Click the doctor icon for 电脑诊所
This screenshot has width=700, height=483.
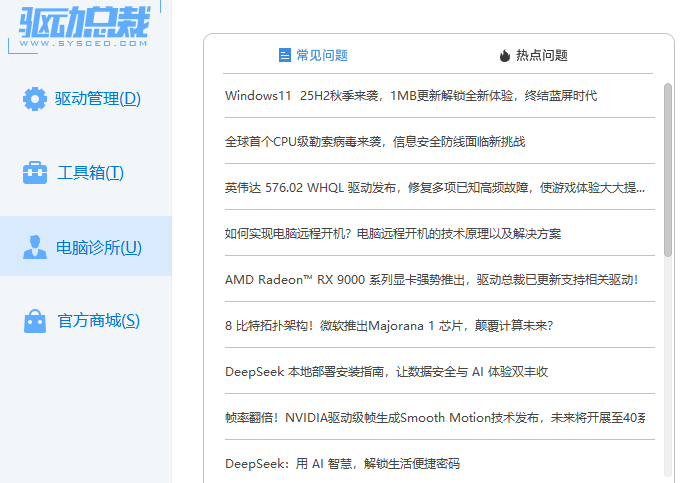35,247
